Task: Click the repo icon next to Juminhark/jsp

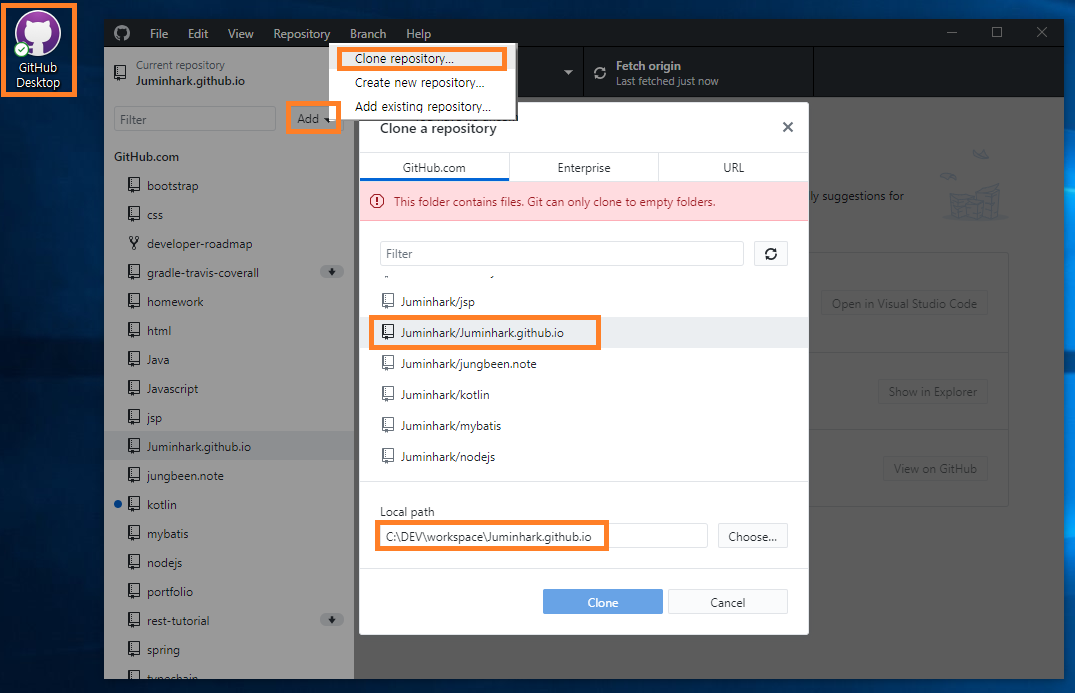Action: 388,301
